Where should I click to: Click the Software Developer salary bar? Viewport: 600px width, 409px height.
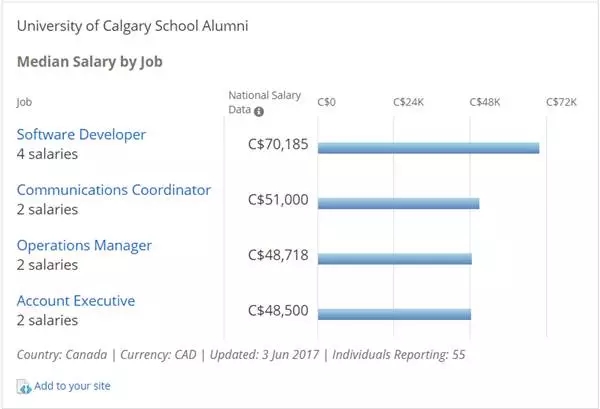pyautogui.click(x=428, y=148)
